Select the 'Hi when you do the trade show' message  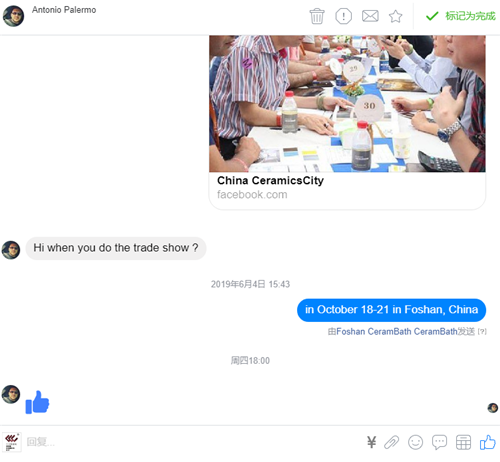tap(116, 248)
